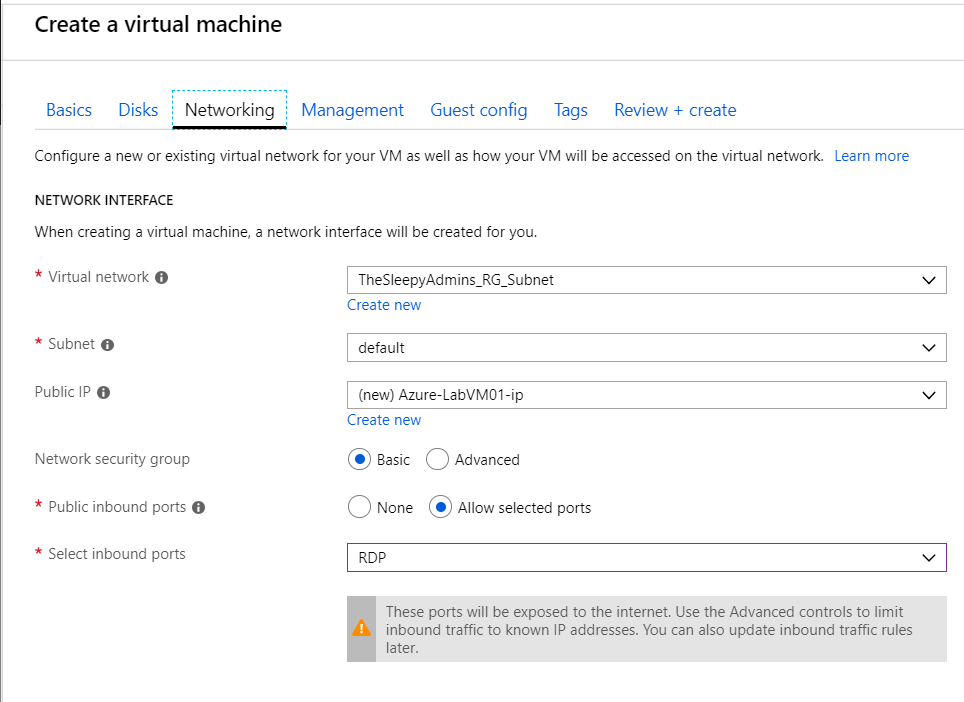Click Create new under Virtual network

pos(384,305)
